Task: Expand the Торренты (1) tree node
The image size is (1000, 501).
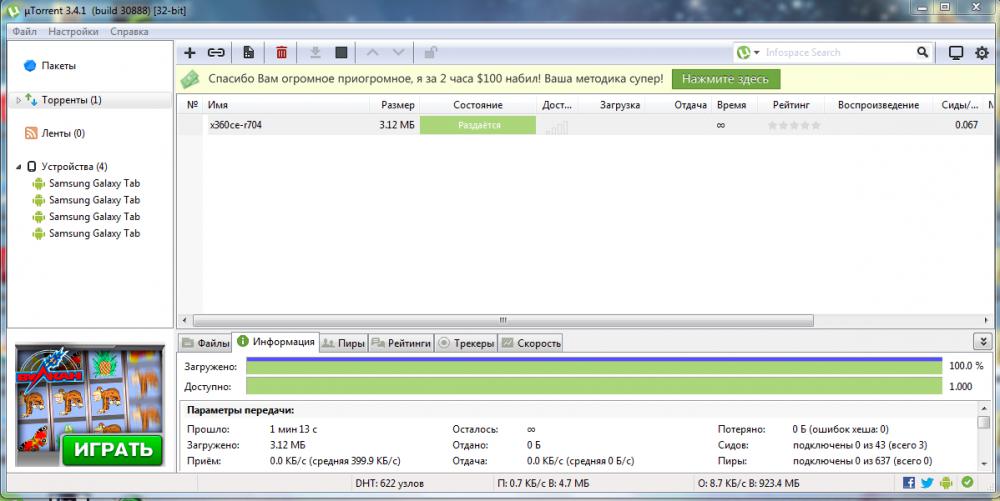Action: point(18,100)
